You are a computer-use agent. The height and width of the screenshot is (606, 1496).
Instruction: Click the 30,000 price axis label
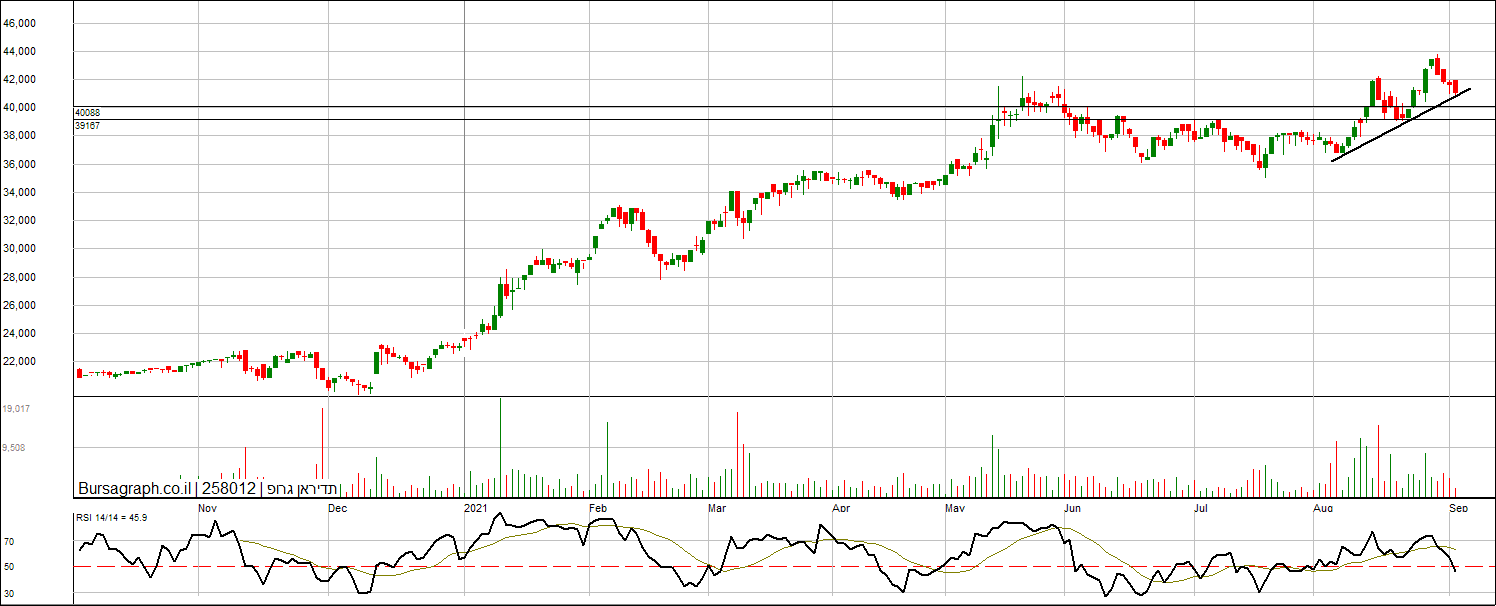20,248
